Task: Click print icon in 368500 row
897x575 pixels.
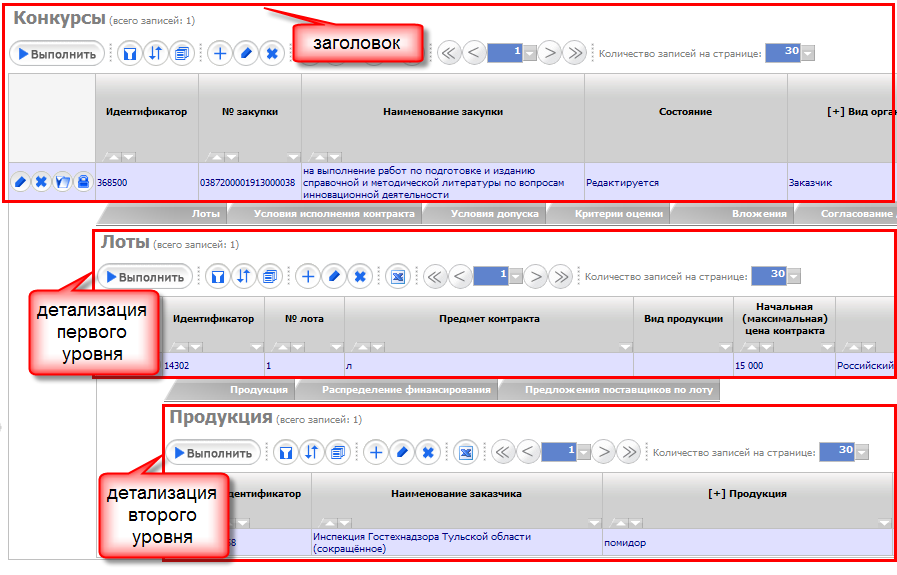Action: click(84, 182)
